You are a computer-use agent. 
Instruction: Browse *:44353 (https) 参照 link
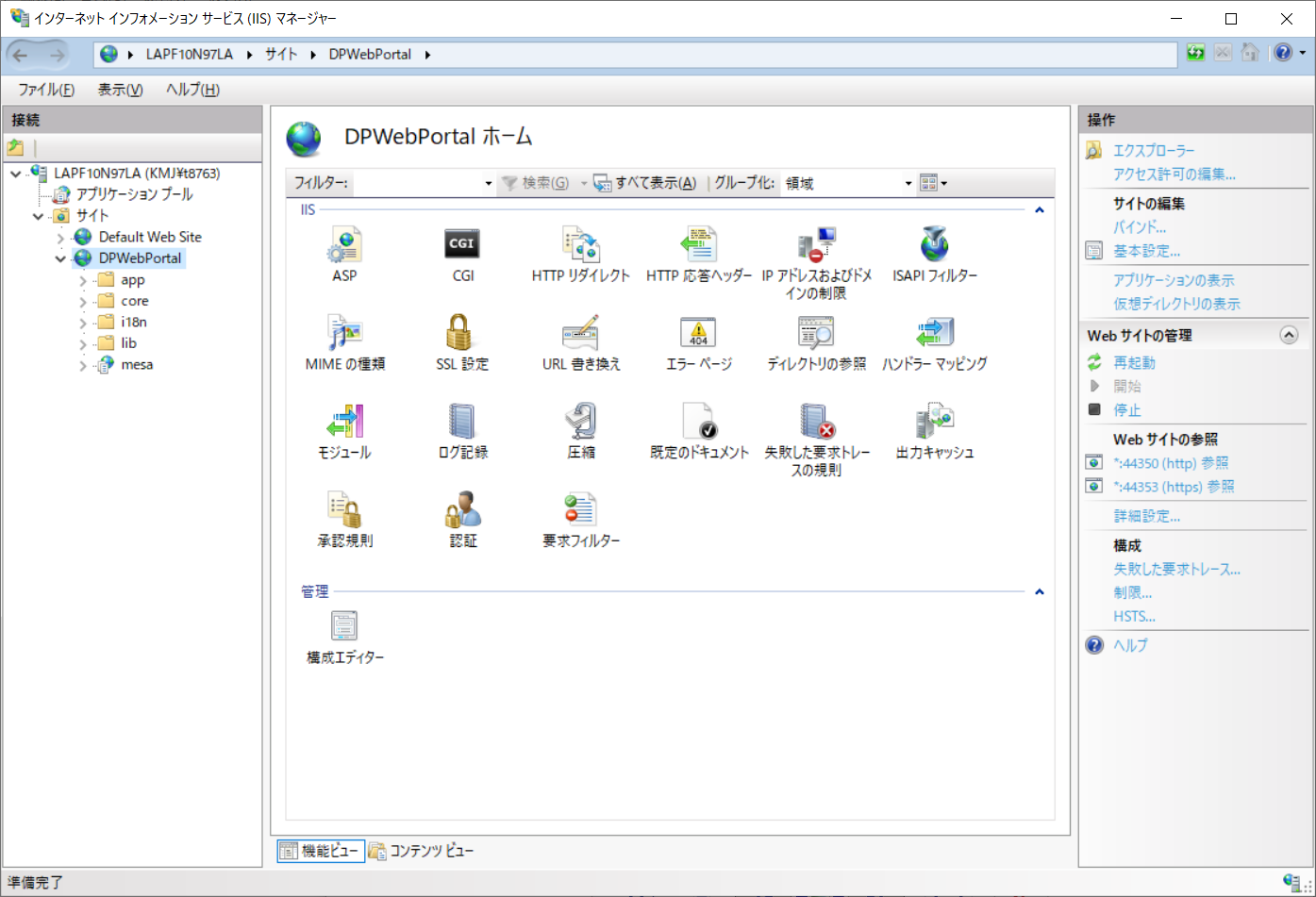point(1174,487)
